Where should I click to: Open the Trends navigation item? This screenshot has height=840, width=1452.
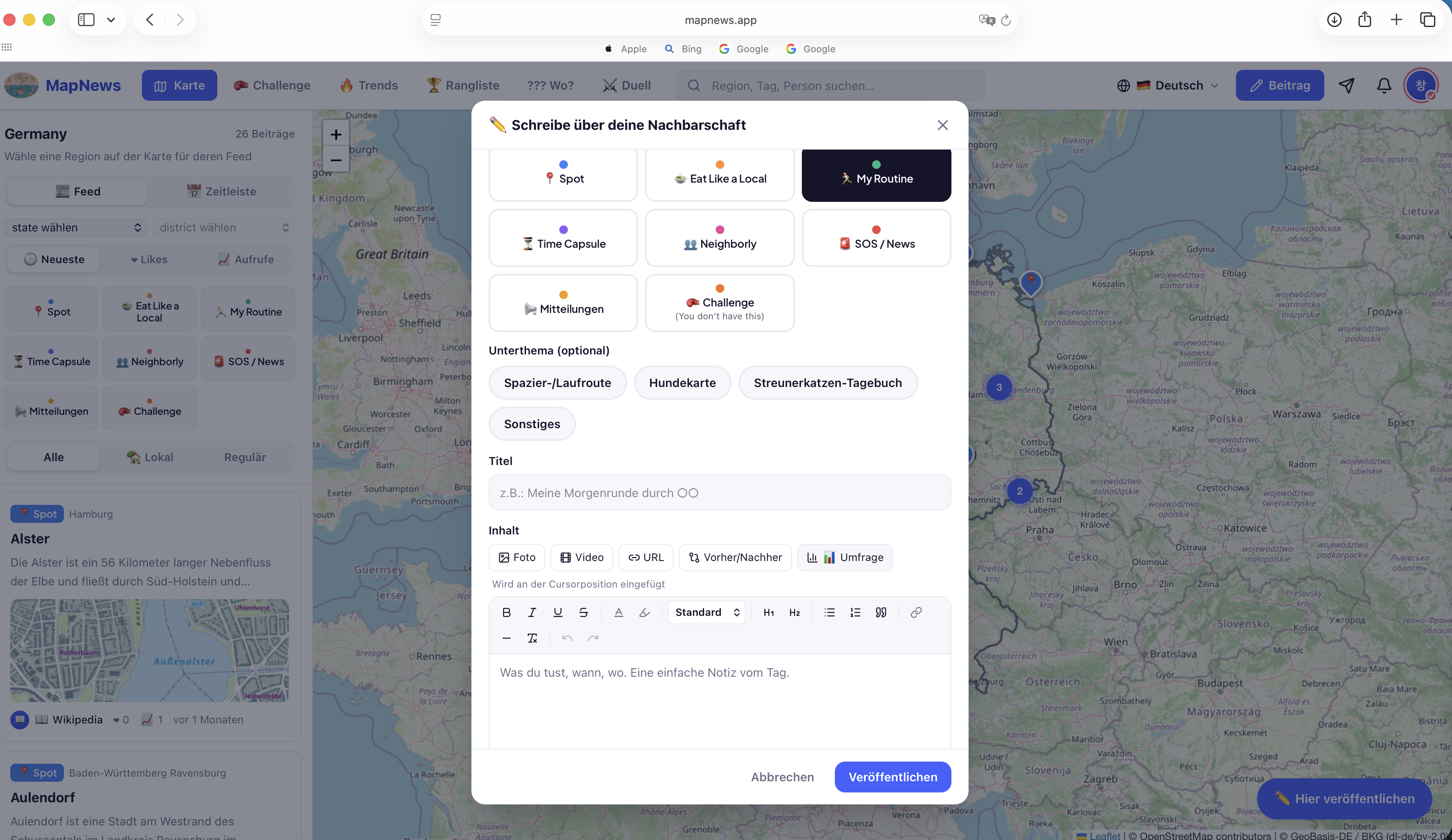click(x=369, y=85)
